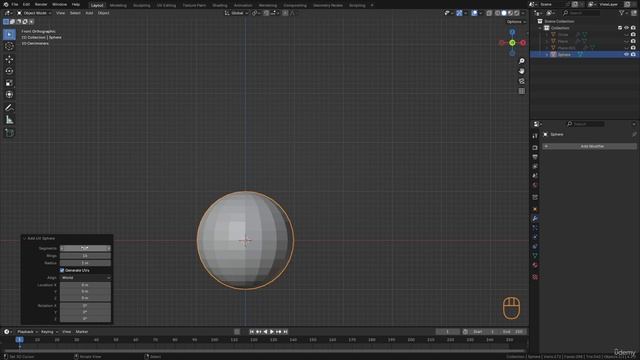
Task: Select the Transform tool
Action: pos(9,95)
